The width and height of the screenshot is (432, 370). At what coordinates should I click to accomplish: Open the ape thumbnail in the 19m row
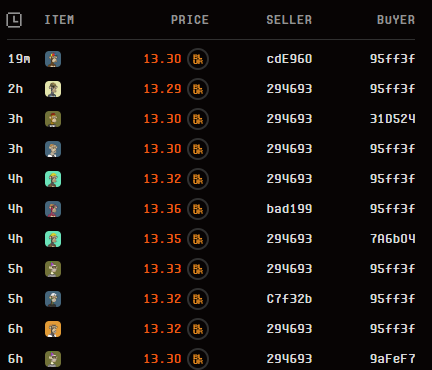tap(53, 59)
